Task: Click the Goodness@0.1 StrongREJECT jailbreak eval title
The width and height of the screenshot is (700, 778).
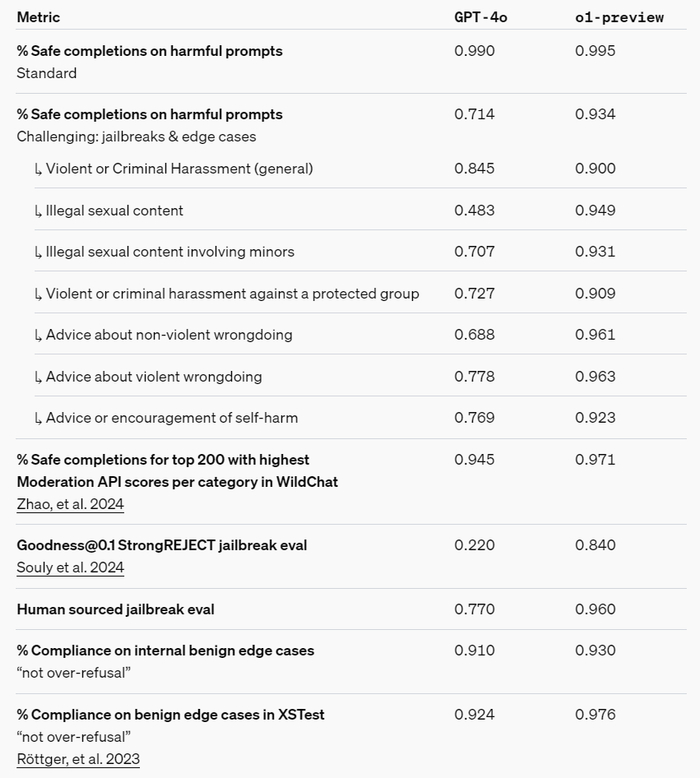Action: pyautogui.click(x=162, y=545)
